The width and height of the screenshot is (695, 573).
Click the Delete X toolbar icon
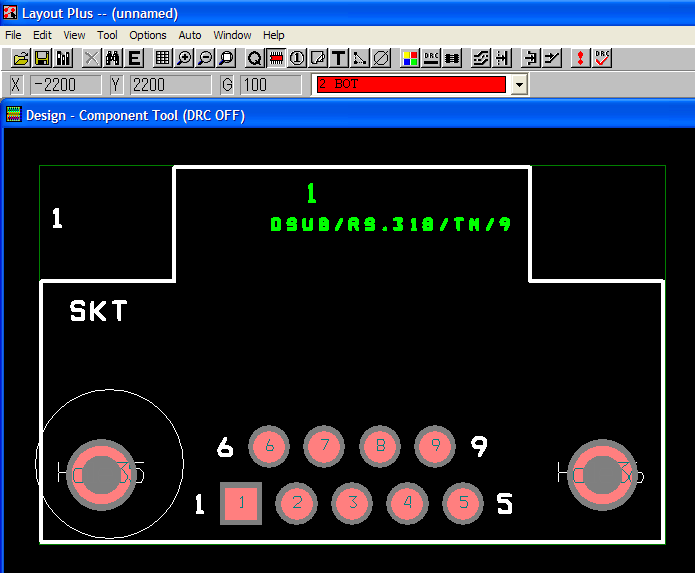91,58
